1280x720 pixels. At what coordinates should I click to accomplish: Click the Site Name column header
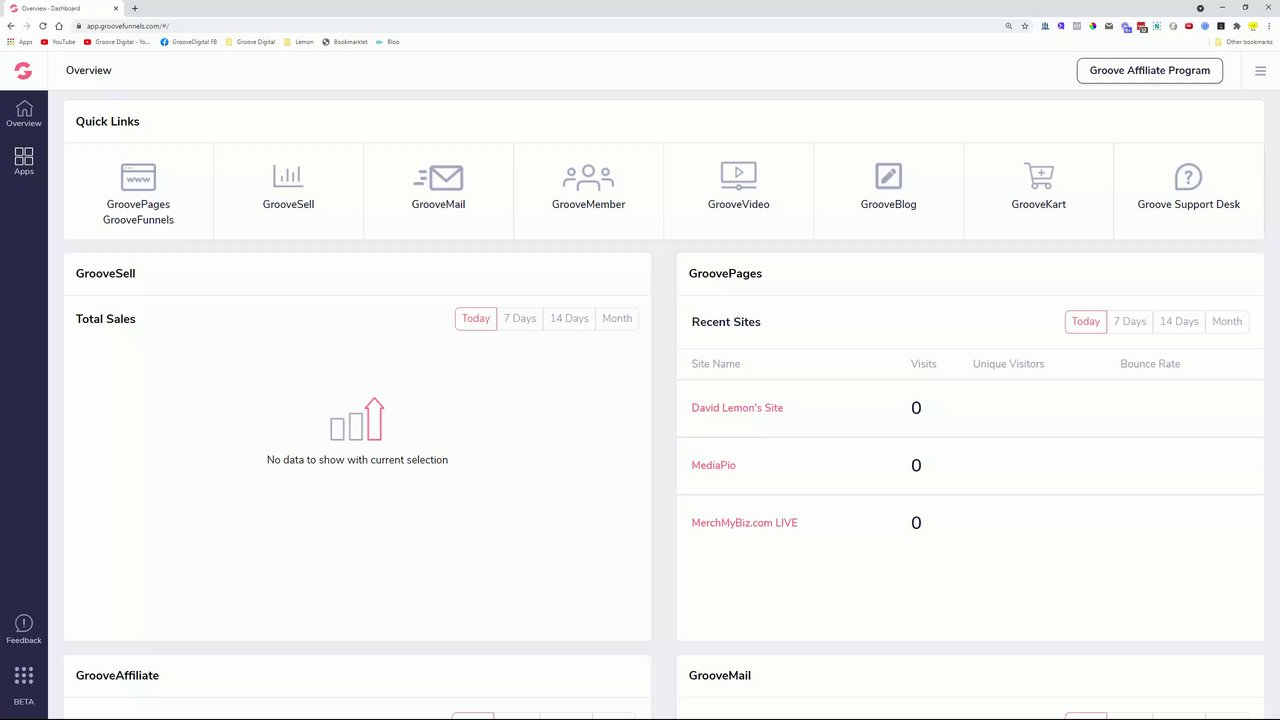tap(716, 364)
